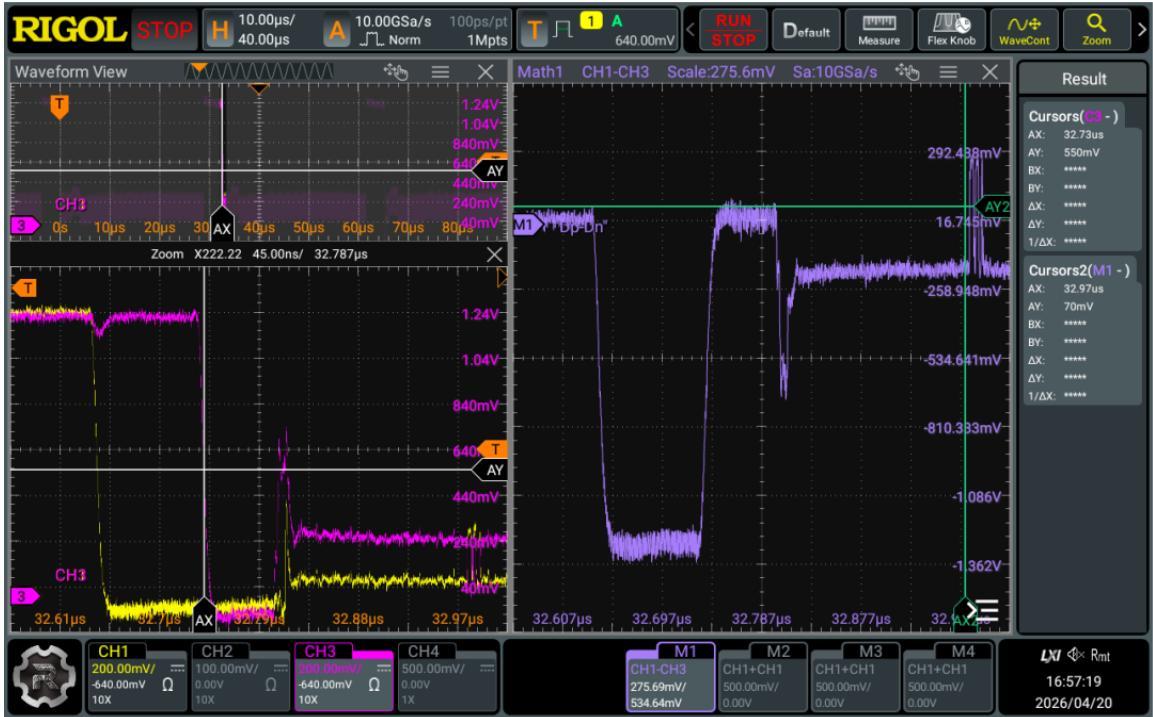Tap the touch gesture icon in Math1 window

907,71
